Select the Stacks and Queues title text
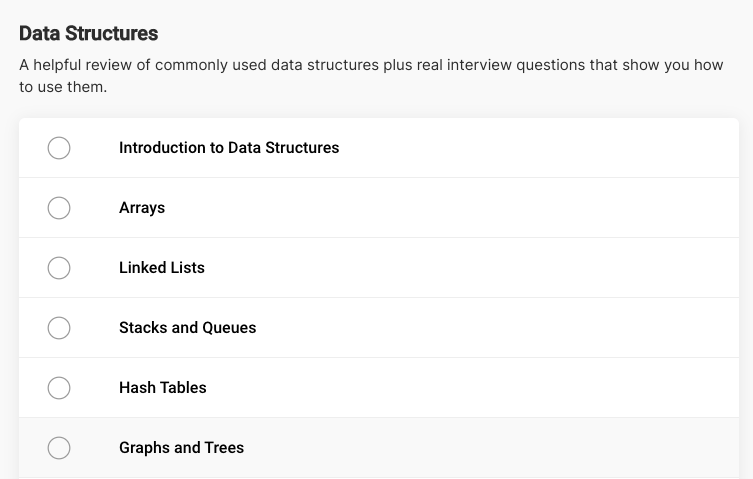The width and height of the screenshot is (753, 479). (x=187, y=328)
